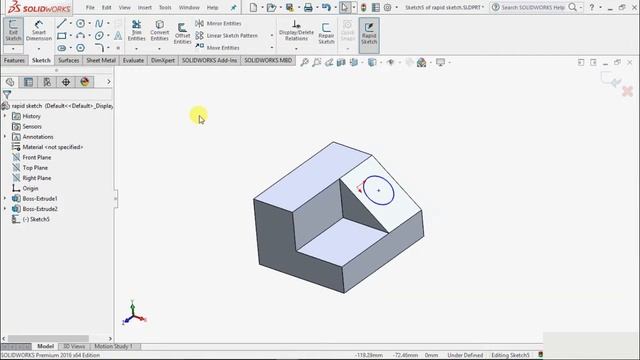Open the Linear Sketch Pattern dropdown arrow

point(272,36)
